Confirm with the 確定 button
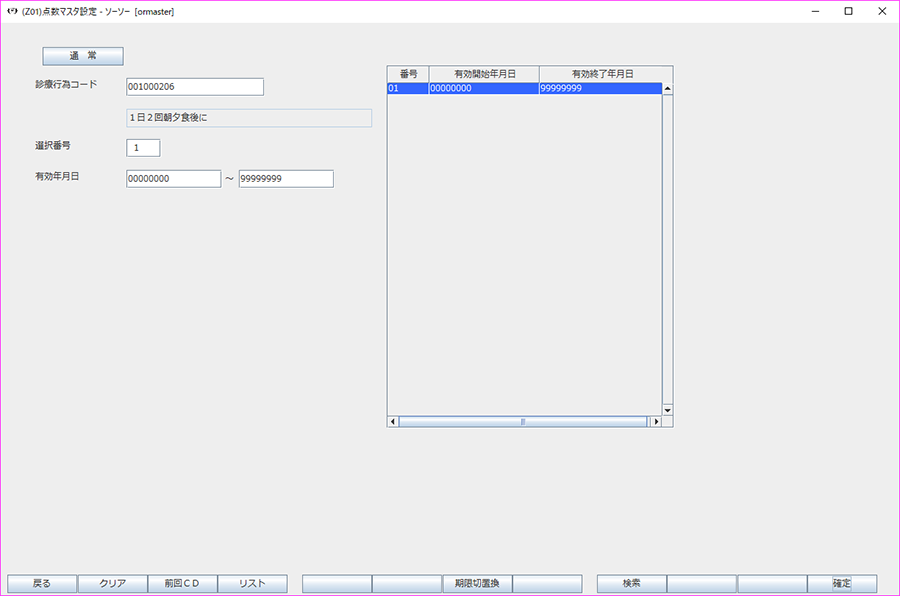Viewport: 900px width, 596px height. 842,583
